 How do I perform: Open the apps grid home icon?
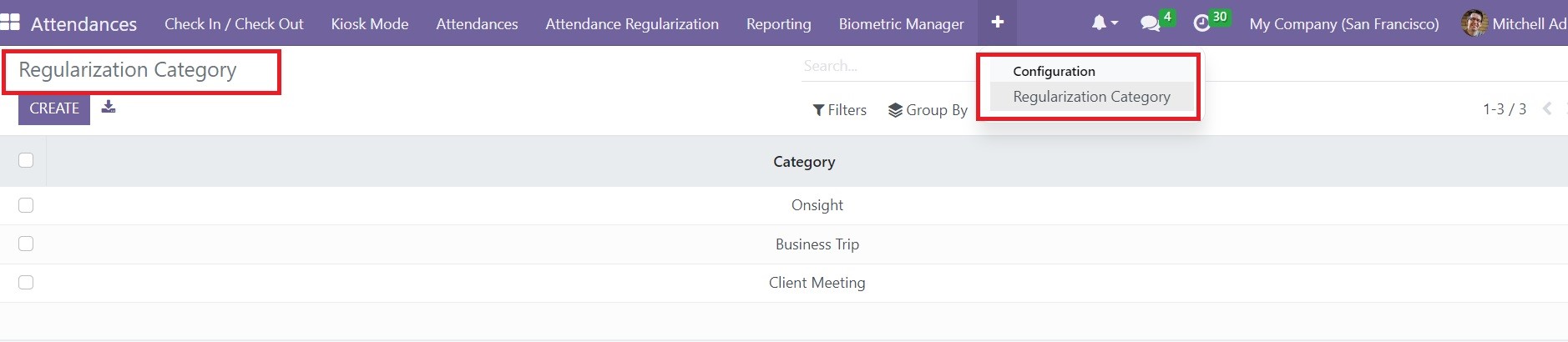tap(10, 23)
